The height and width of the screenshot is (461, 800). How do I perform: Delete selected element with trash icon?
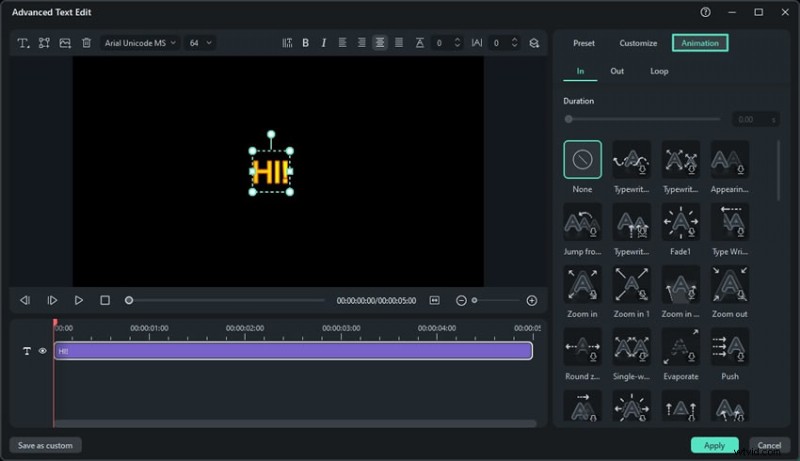(x=86, y=43)
